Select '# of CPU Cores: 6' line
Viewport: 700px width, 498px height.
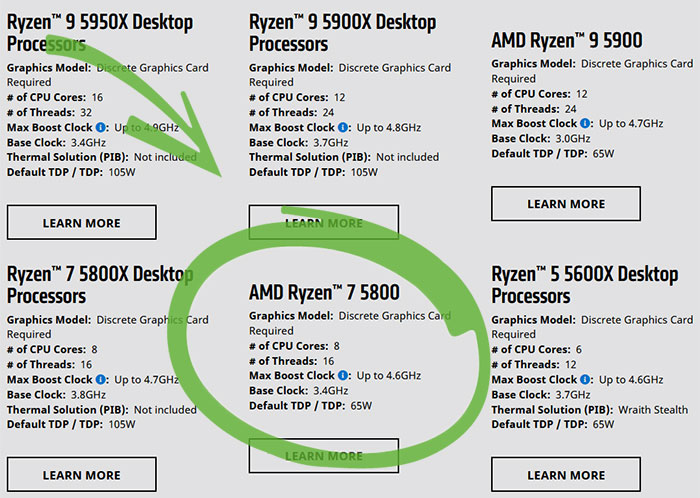pyautogui.click(x=537, y=349)
